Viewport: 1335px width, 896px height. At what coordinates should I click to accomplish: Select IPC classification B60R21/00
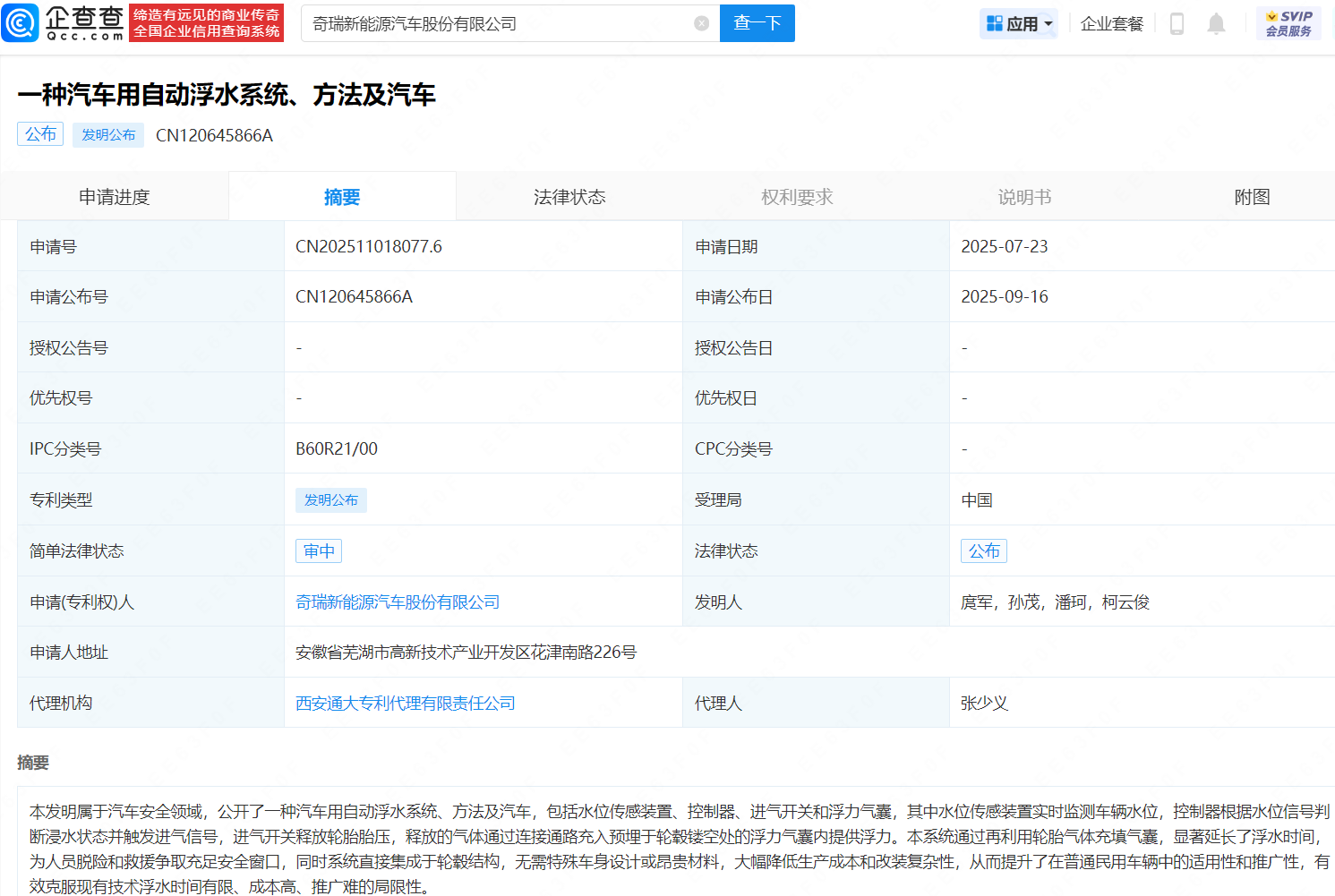[337, 449]
